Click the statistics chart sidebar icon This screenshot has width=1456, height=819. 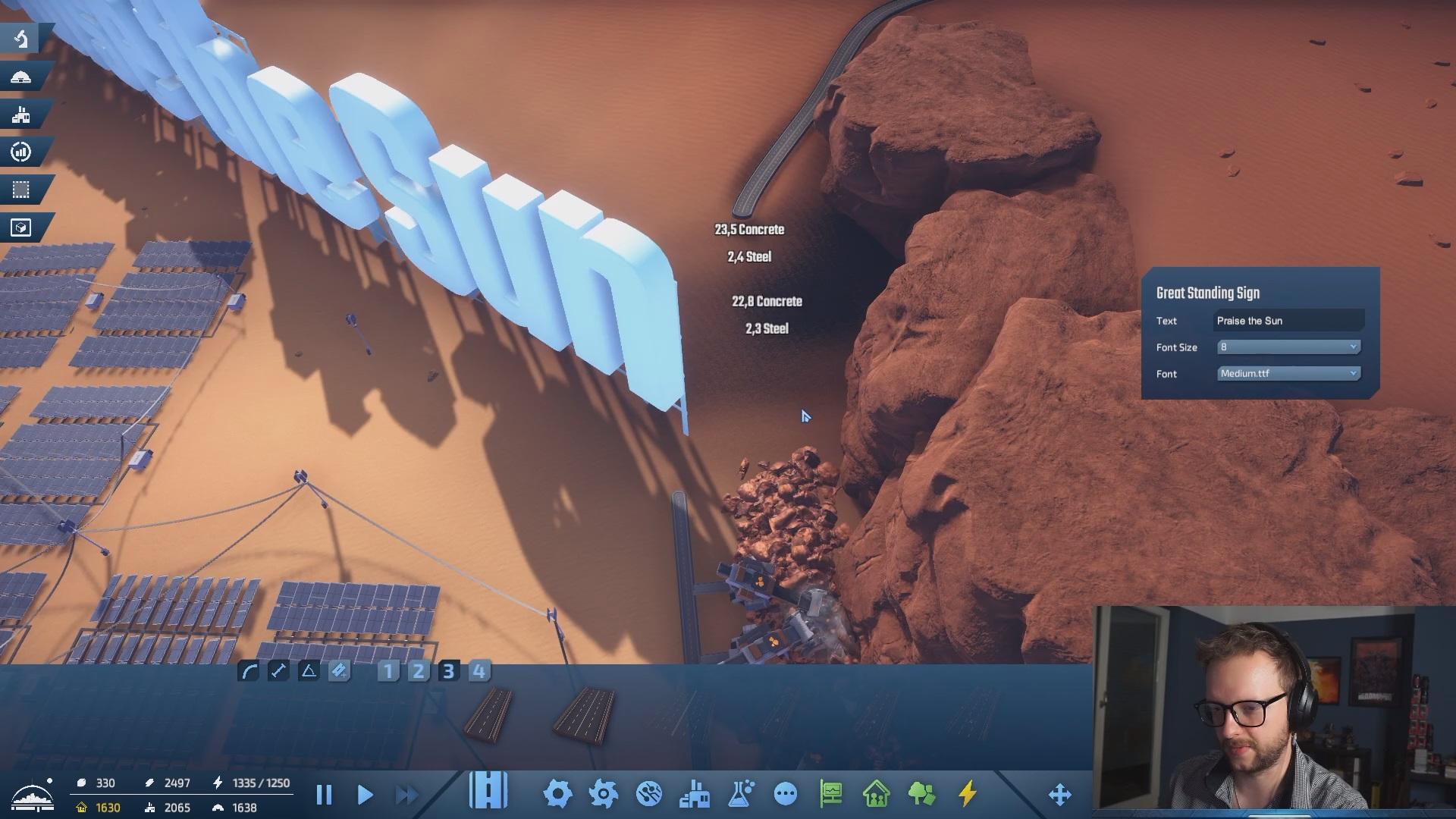click(x=21, y=152)
